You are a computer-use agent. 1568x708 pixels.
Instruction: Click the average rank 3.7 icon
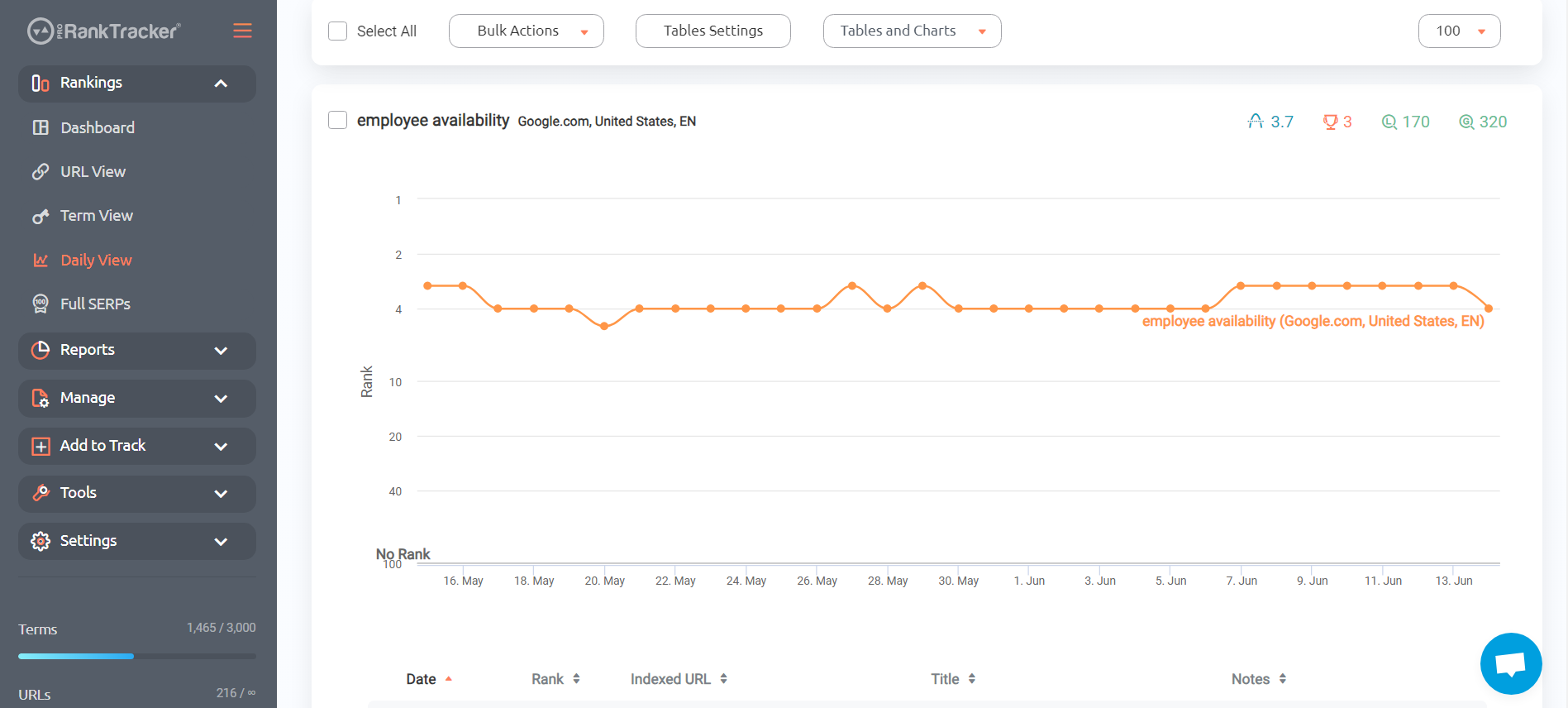[x=1256, y=122]
